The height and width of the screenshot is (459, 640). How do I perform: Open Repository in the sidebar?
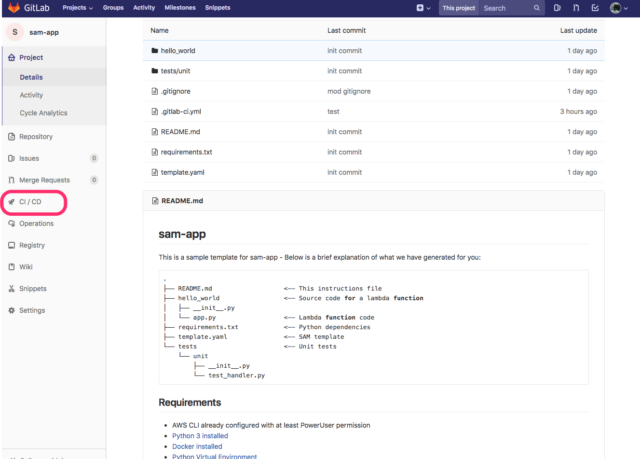pos(36,137)
